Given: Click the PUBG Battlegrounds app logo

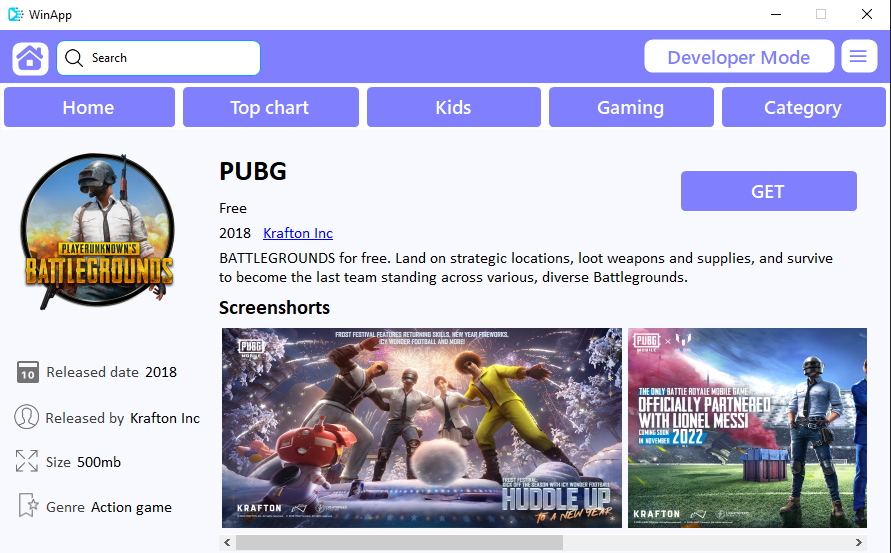Looking at the screenshot, I should (x=98, y=231).
